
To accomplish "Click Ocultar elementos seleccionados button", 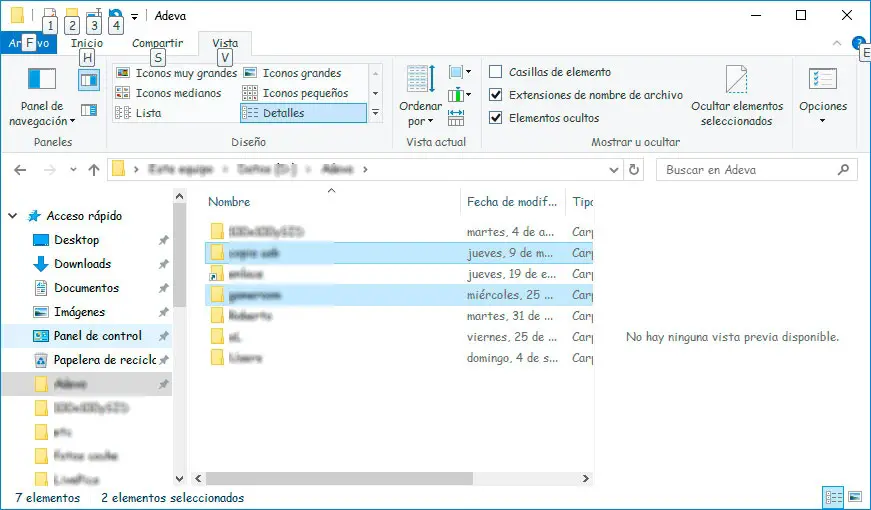I will [737, 97].
